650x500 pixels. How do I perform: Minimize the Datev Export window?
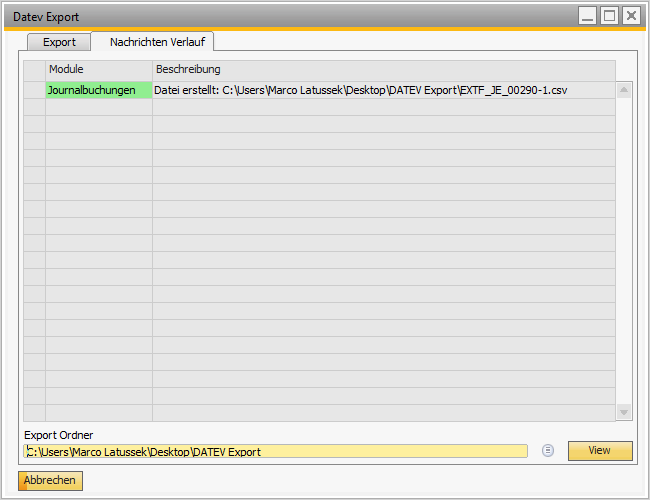pos(587,16)
